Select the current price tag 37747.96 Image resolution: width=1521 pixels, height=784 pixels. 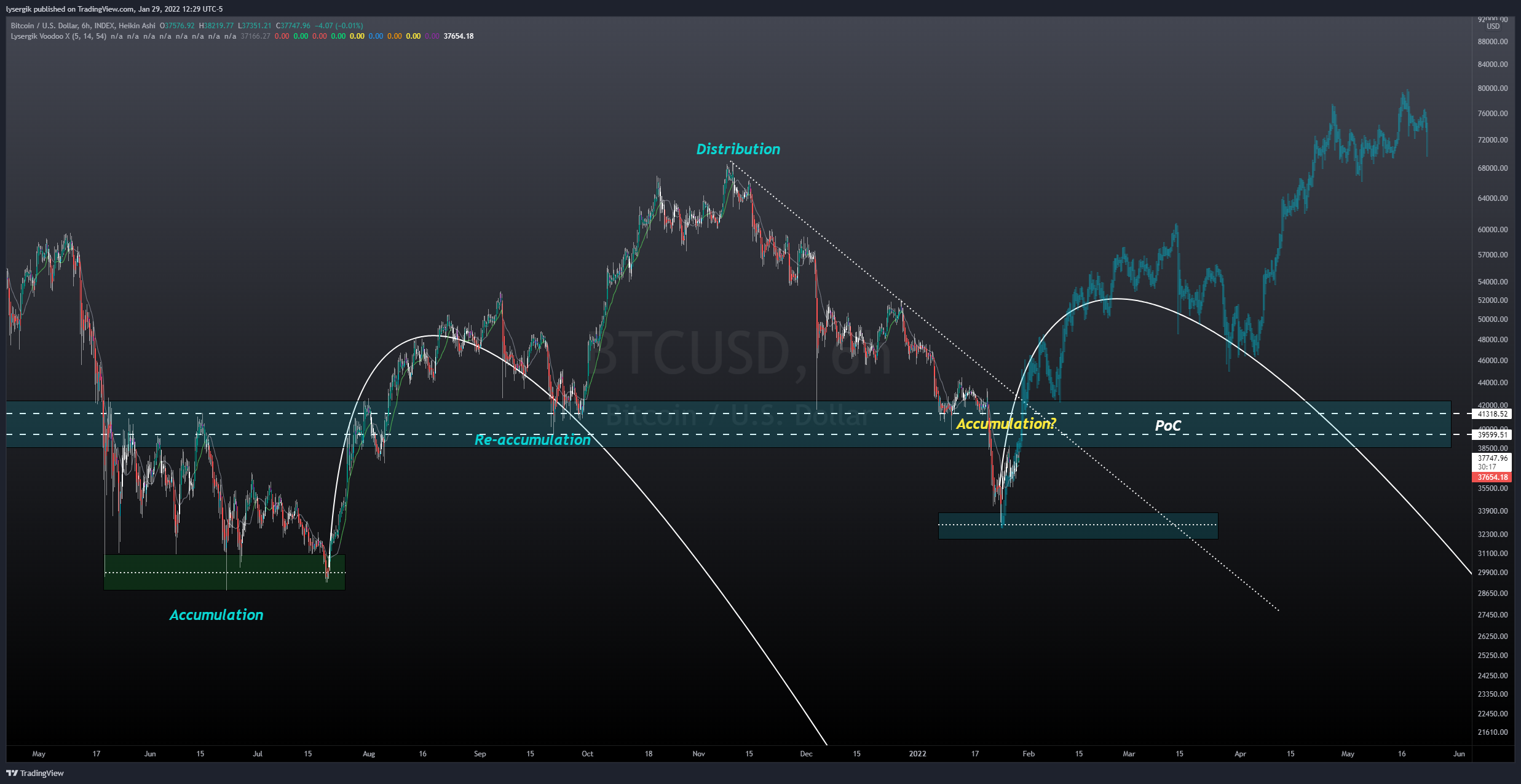(x=1493, y=458)
